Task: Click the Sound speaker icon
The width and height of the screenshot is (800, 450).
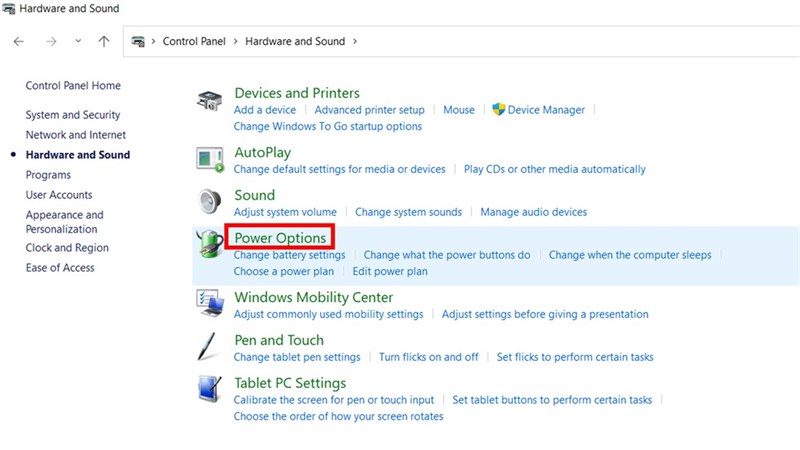Action: coord(209,201)
